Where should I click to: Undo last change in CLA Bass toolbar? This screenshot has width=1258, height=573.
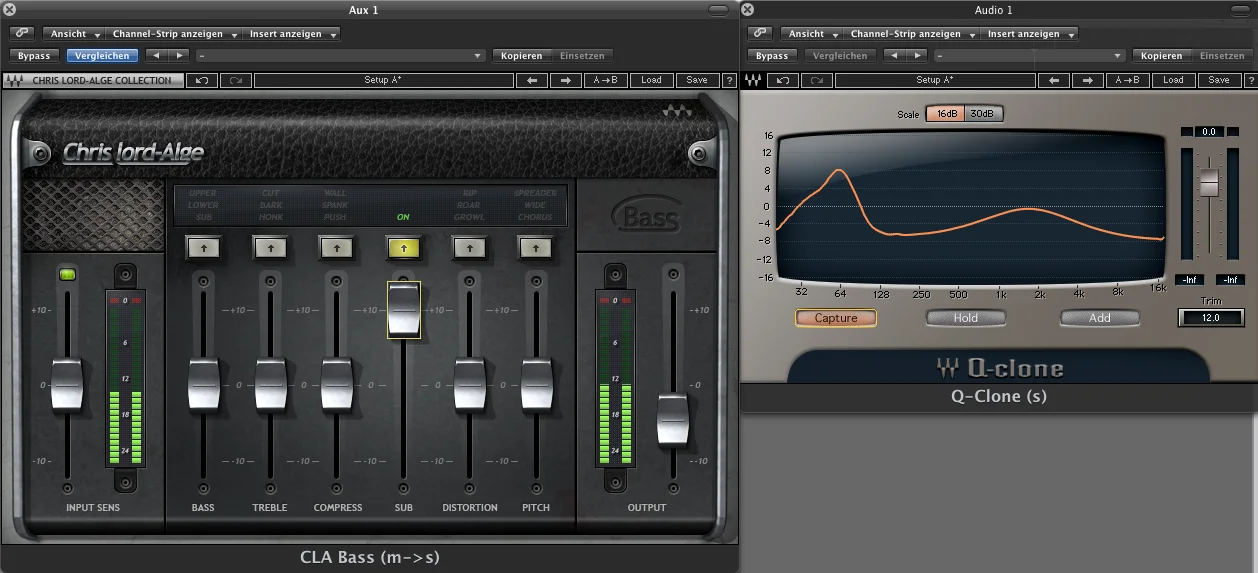(x=202, y=80)
